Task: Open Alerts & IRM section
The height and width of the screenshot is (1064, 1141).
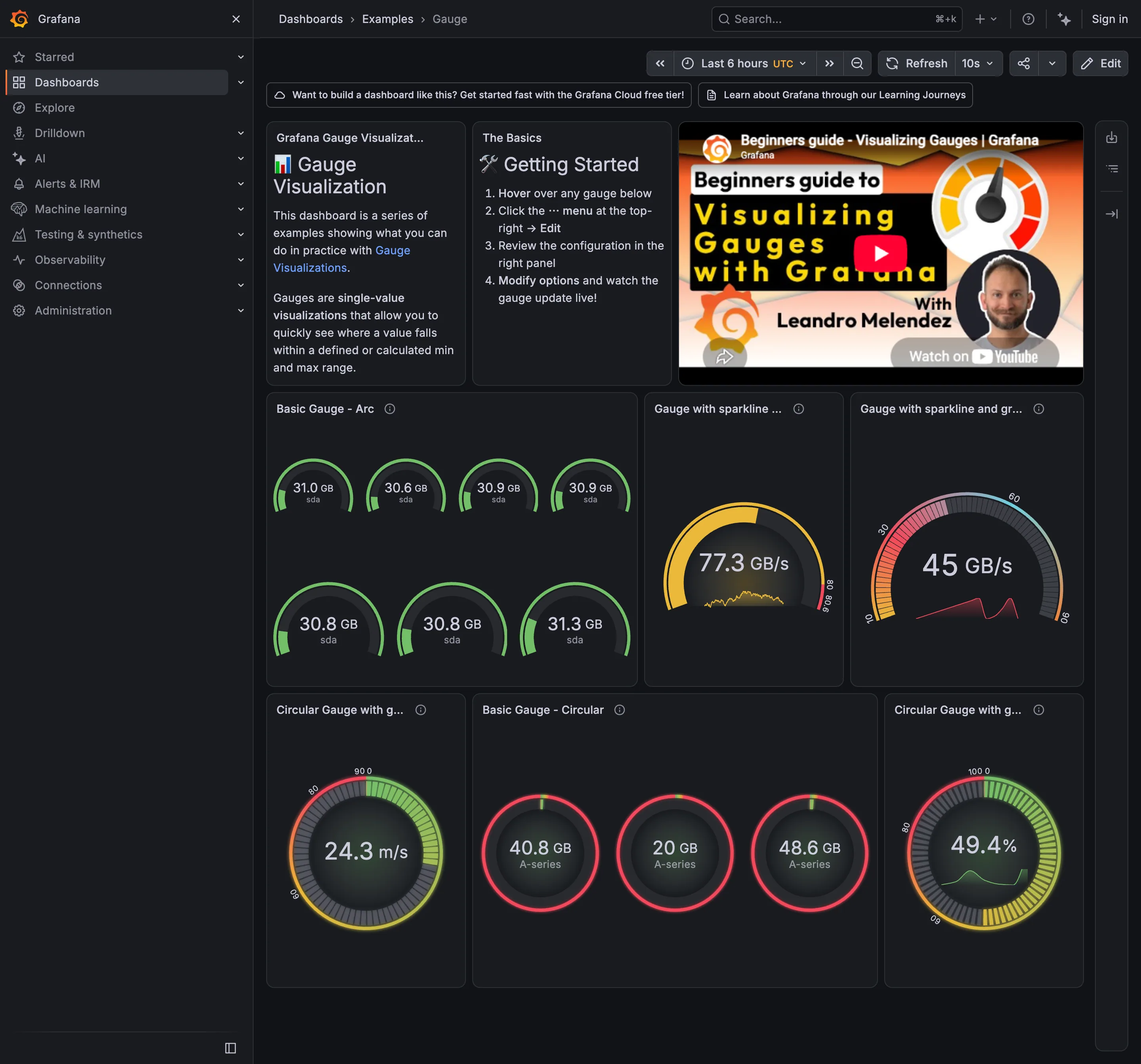Action: [67, 184]
